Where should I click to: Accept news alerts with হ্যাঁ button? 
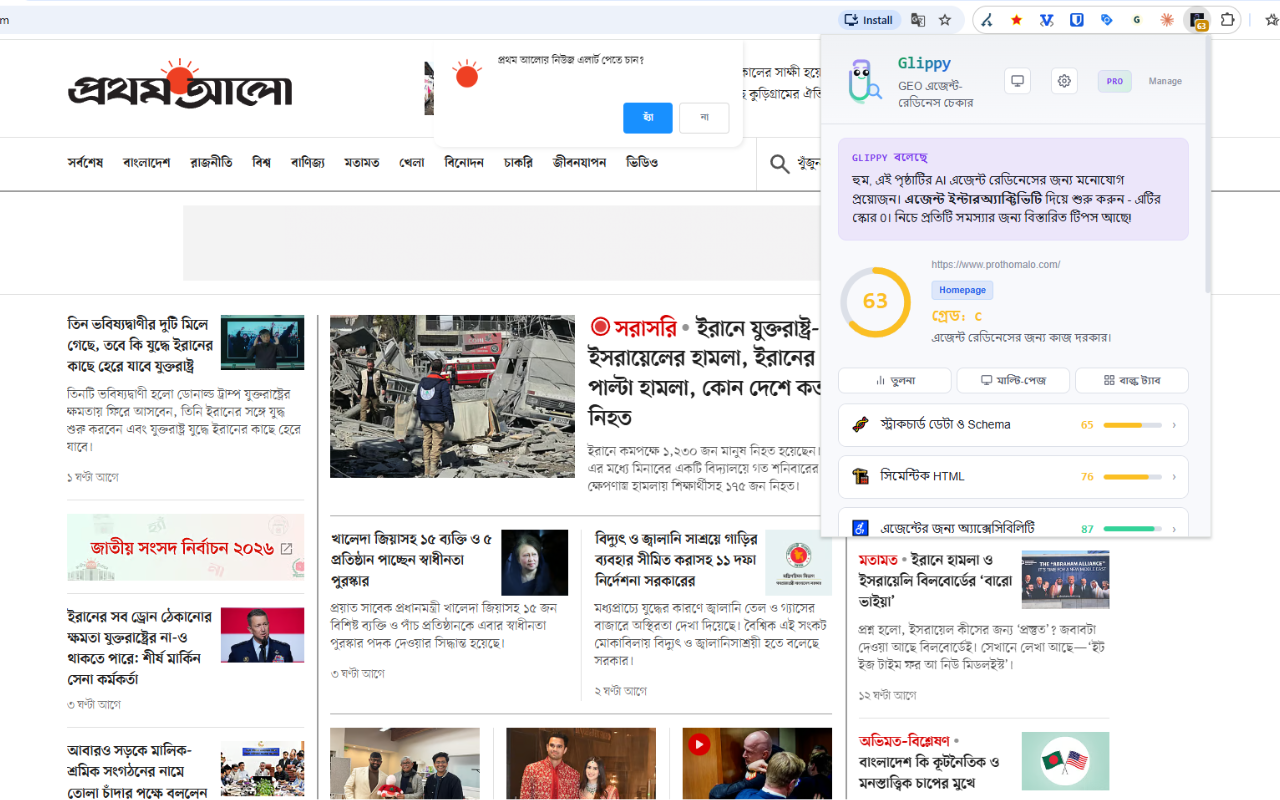tap(648, 118)
